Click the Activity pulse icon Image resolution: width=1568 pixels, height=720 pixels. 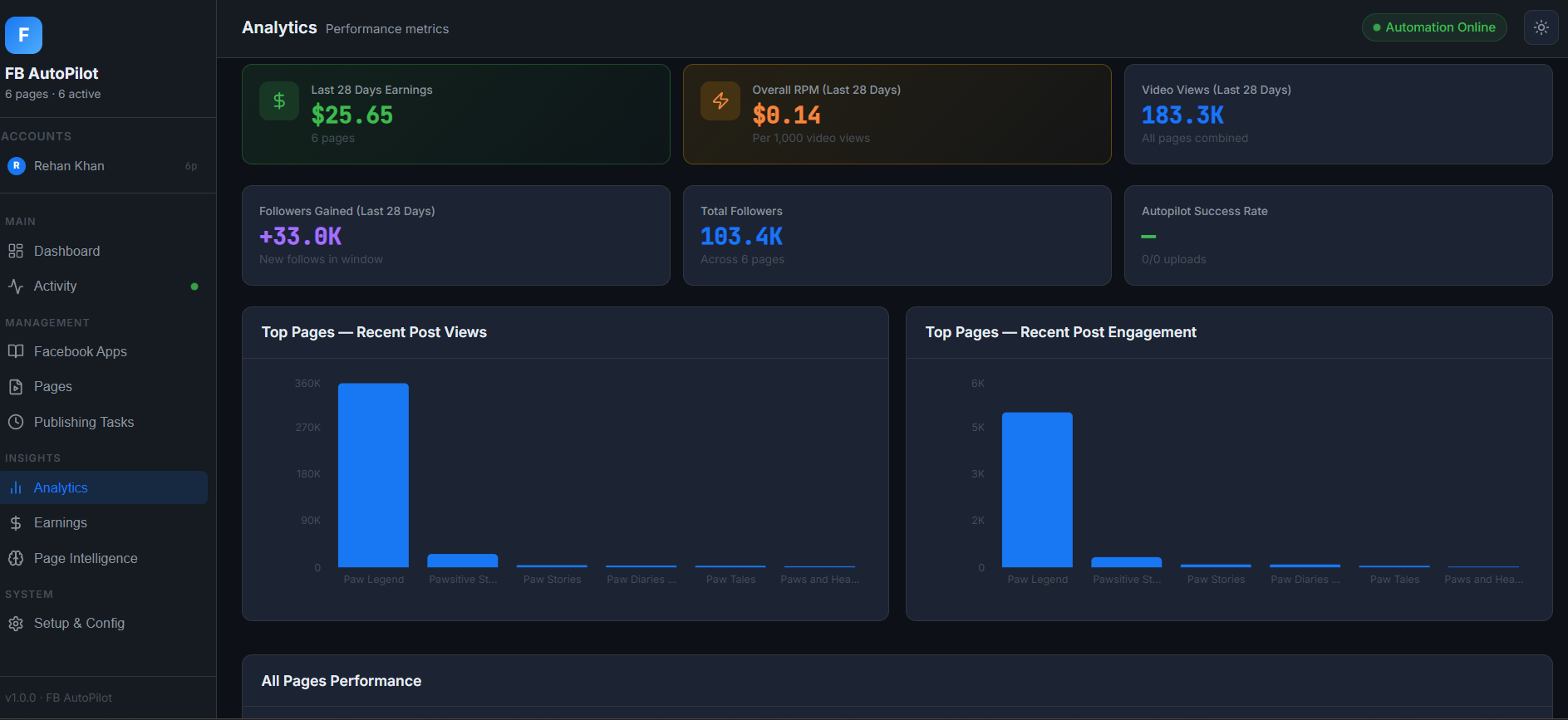pos(16,286)
